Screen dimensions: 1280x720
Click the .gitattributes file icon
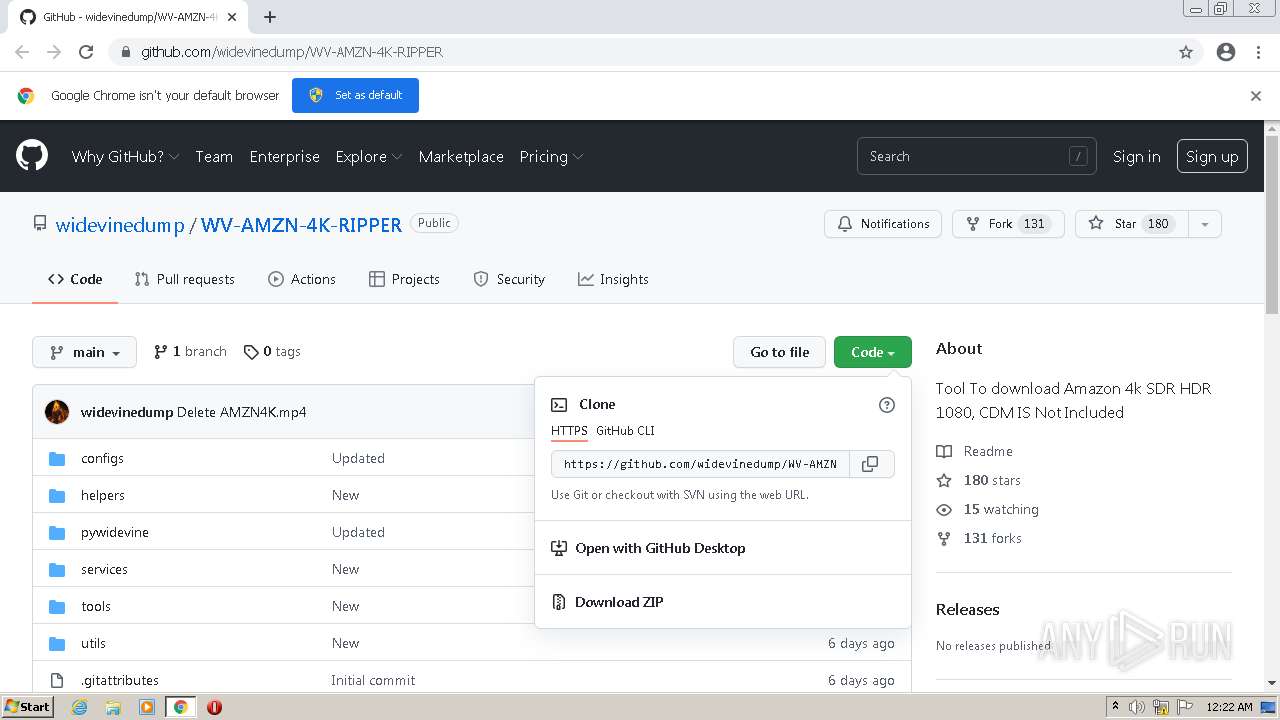[x=57, y=680]
